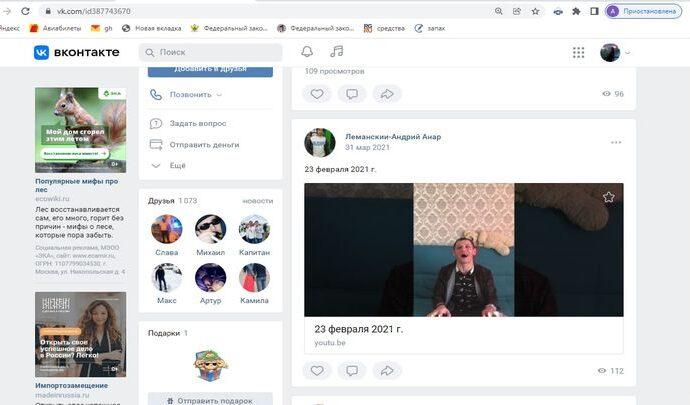Open the средства bookmark
This screenshot has width=690, height=405.
[x=384, y=28]
